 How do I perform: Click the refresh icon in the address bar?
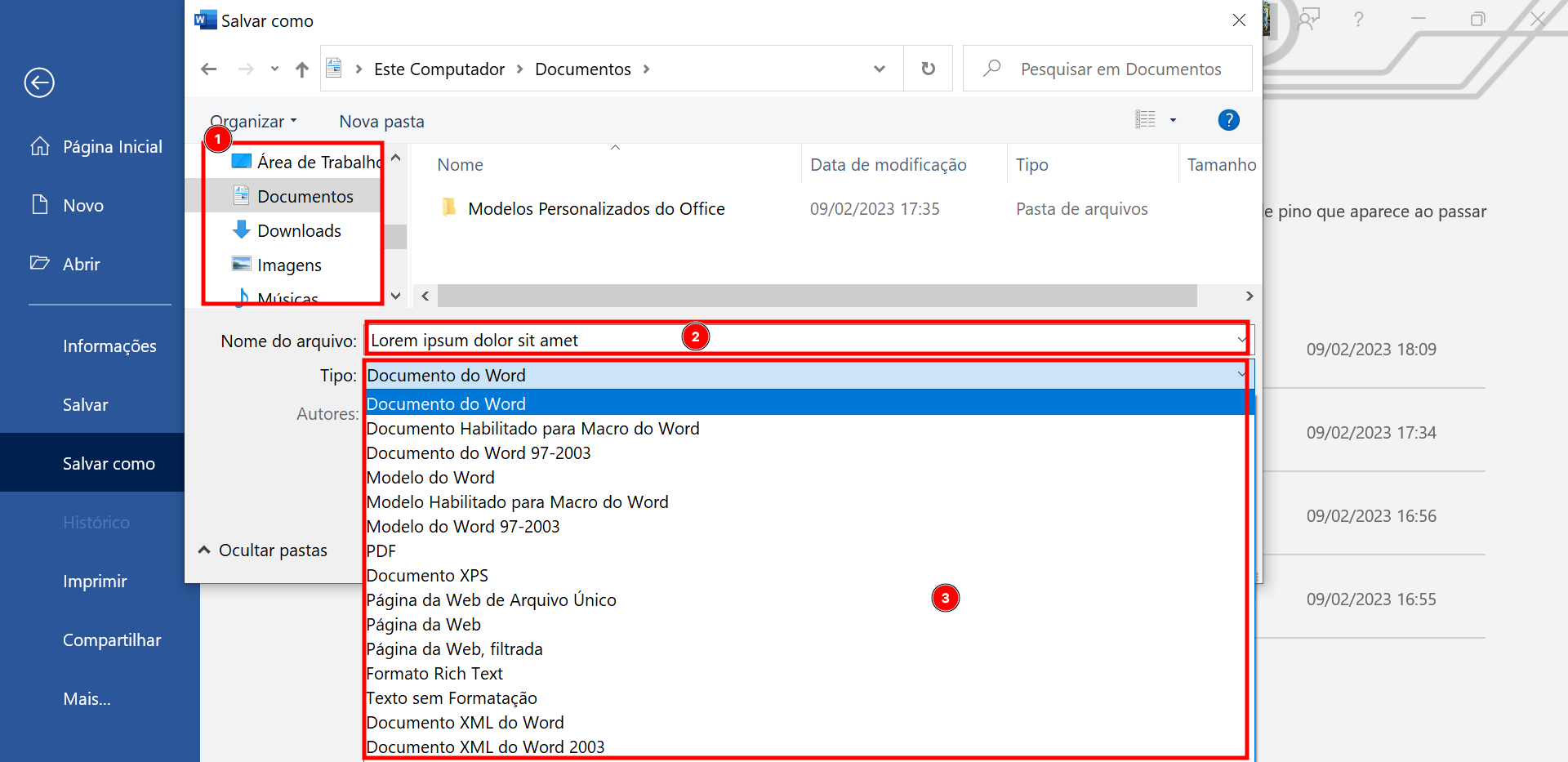[928, 69]
